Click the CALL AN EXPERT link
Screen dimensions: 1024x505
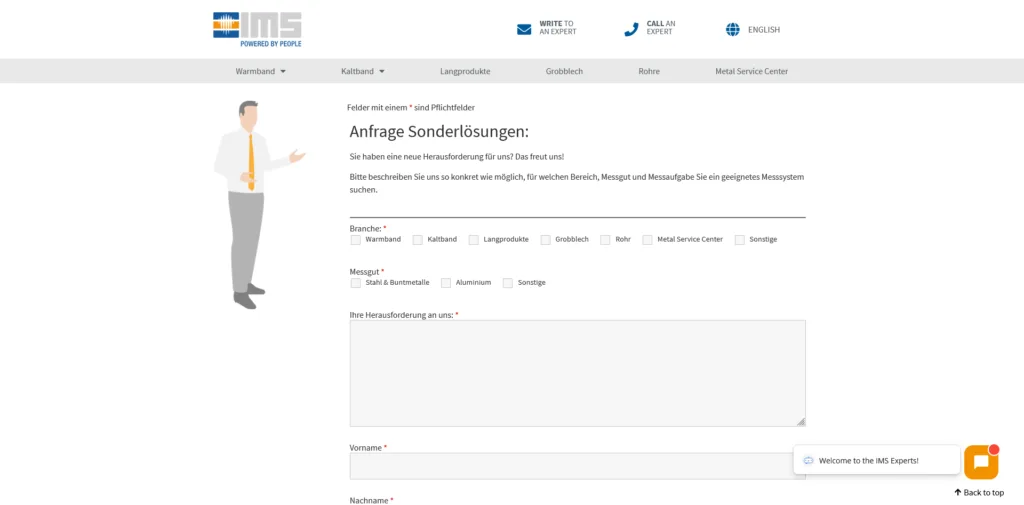pos(661,27)
